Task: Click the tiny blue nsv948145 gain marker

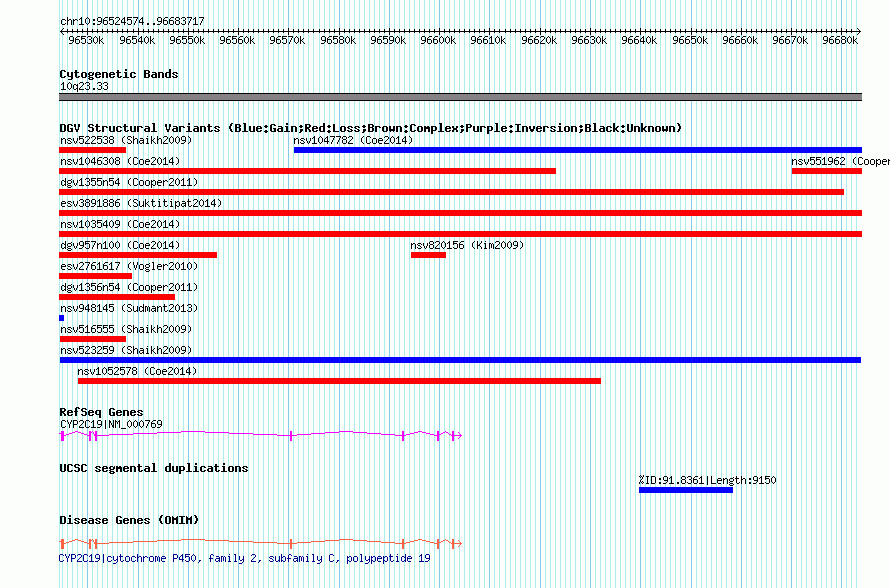Action: (62, 318)
